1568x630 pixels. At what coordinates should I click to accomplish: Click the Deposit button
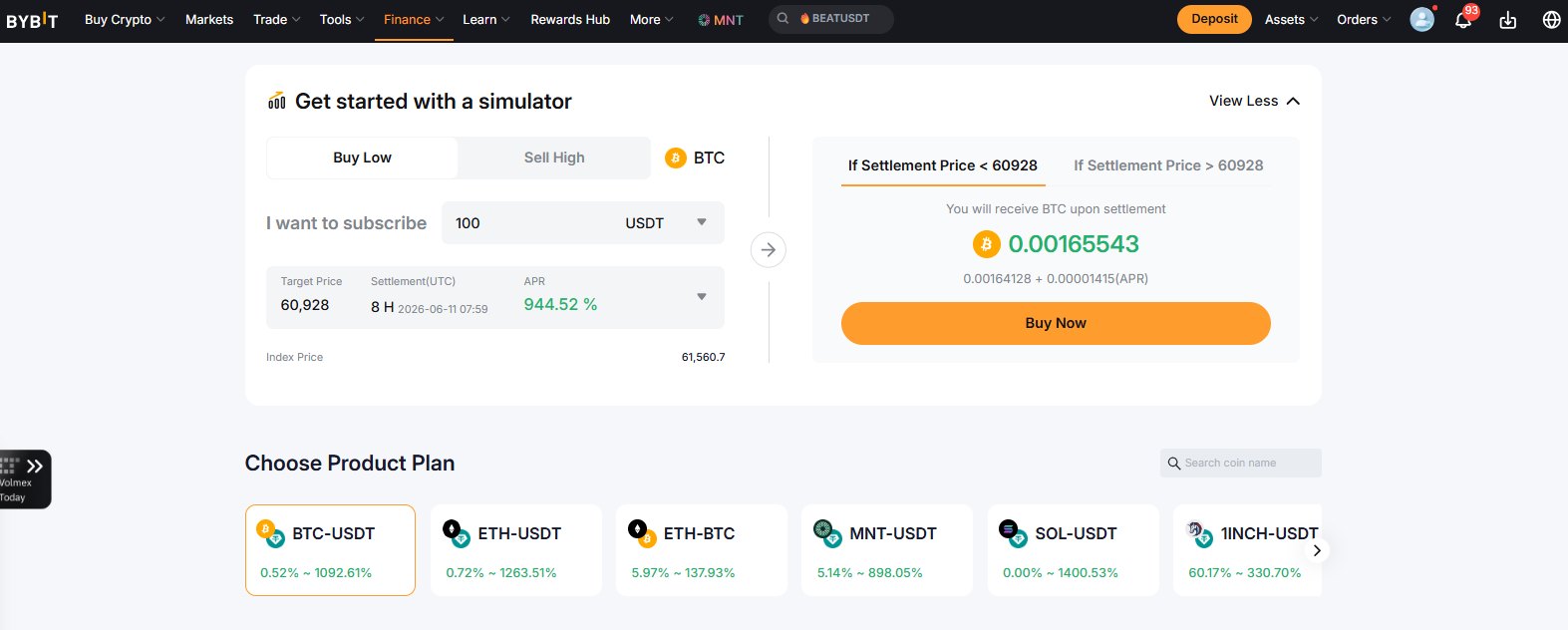click(1214, 19)
